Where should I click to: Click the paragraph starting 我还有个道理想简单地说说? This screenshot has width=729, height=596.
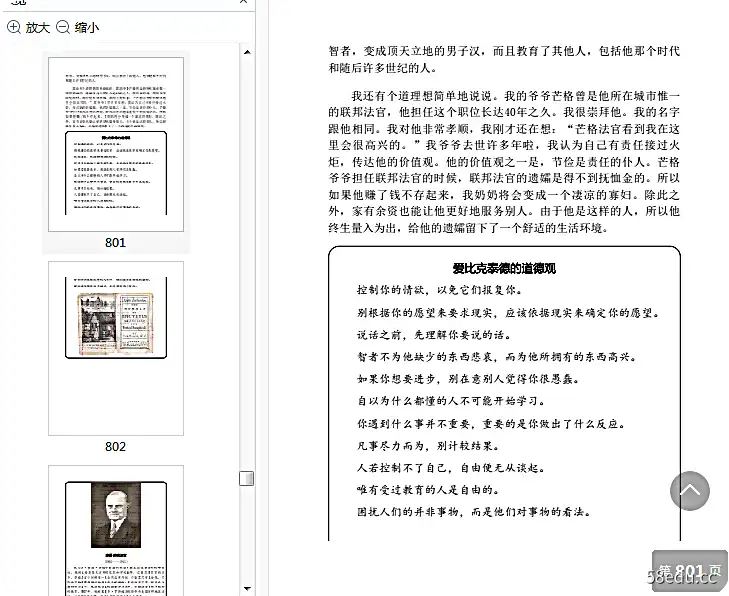504,162
